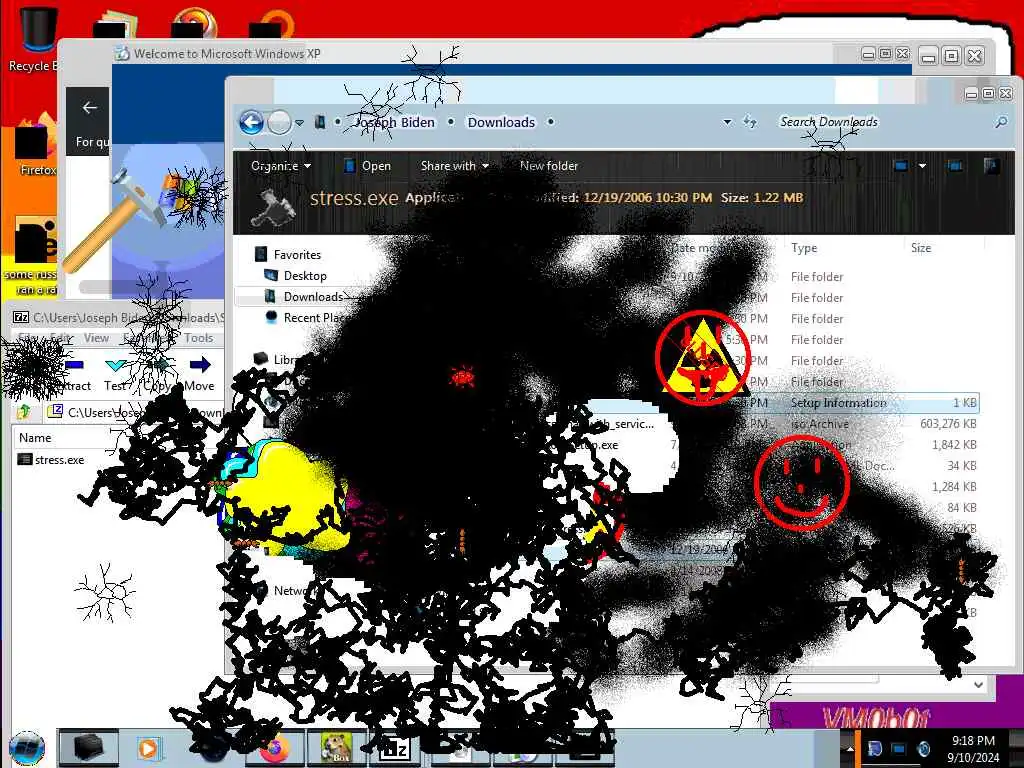The height and width of the screenshot is (768, 1024).
Task: Click the rightmost system tray icon
Action: (923, 748)
